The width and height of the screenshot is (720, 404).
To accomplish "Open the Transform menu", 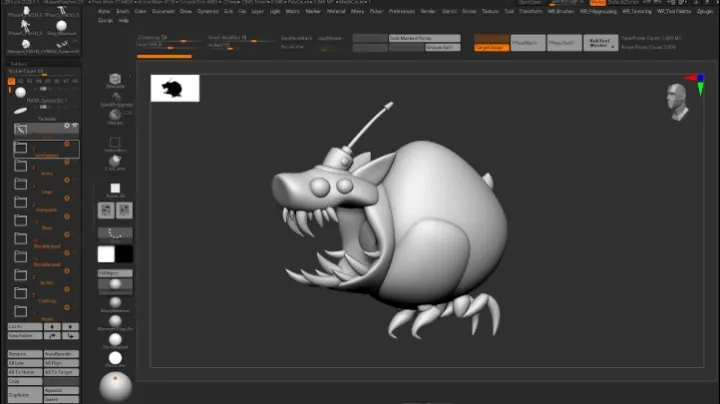I will click(x=530, y=11).
